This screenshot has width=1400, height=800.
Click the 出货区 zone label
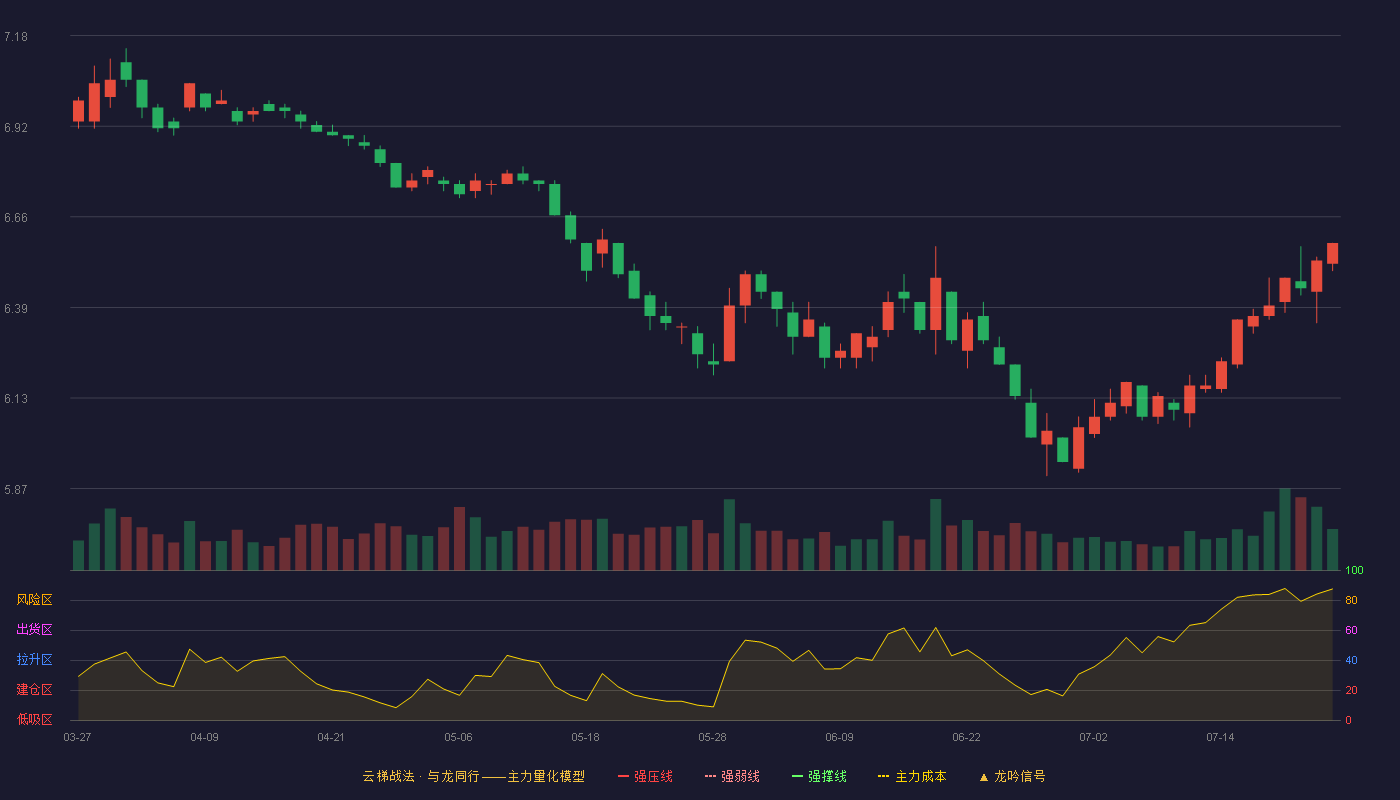(x=34, y=630)
